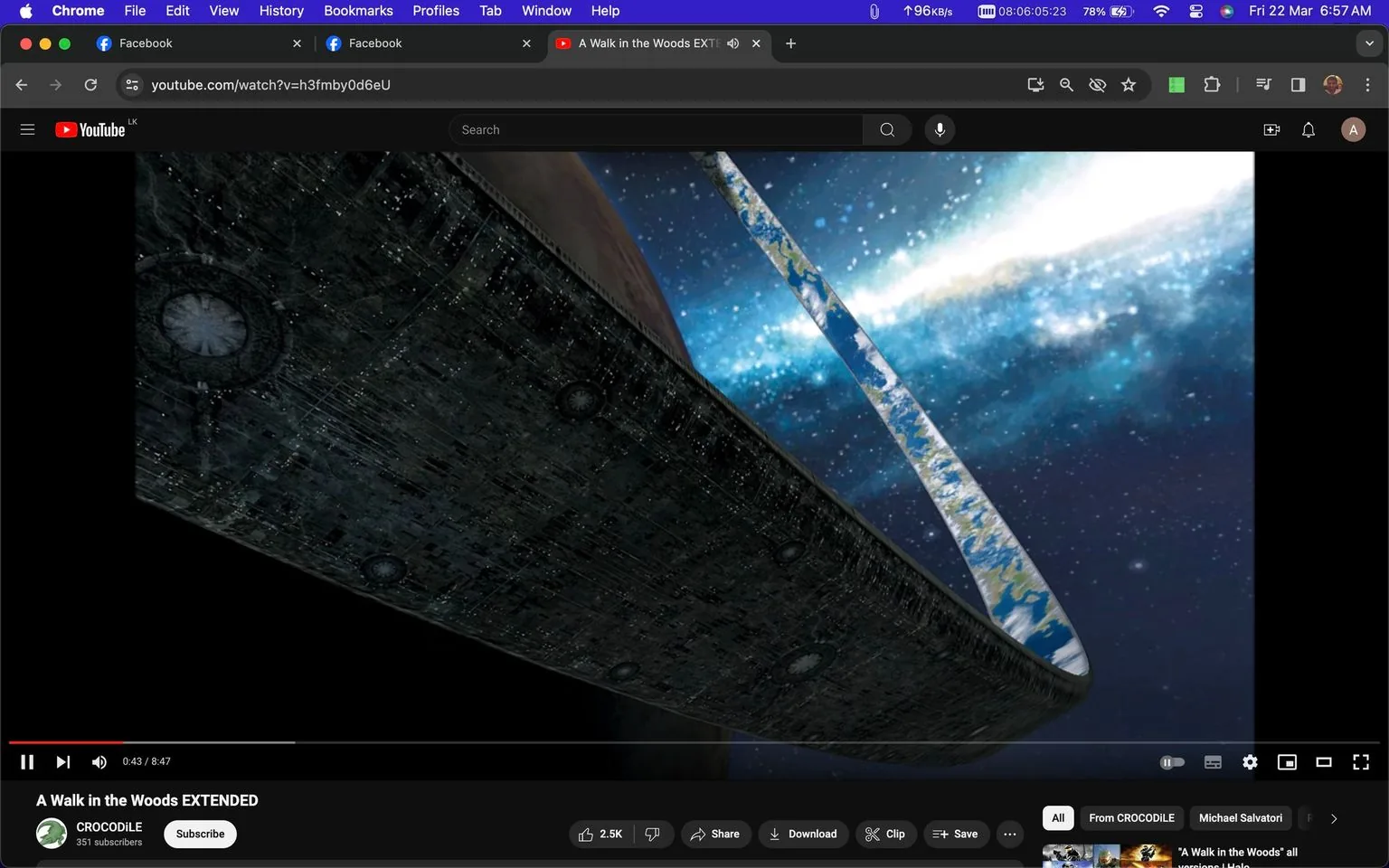
Task: Open the Chrome tab list chevron
Action: tap(1368, 42)
